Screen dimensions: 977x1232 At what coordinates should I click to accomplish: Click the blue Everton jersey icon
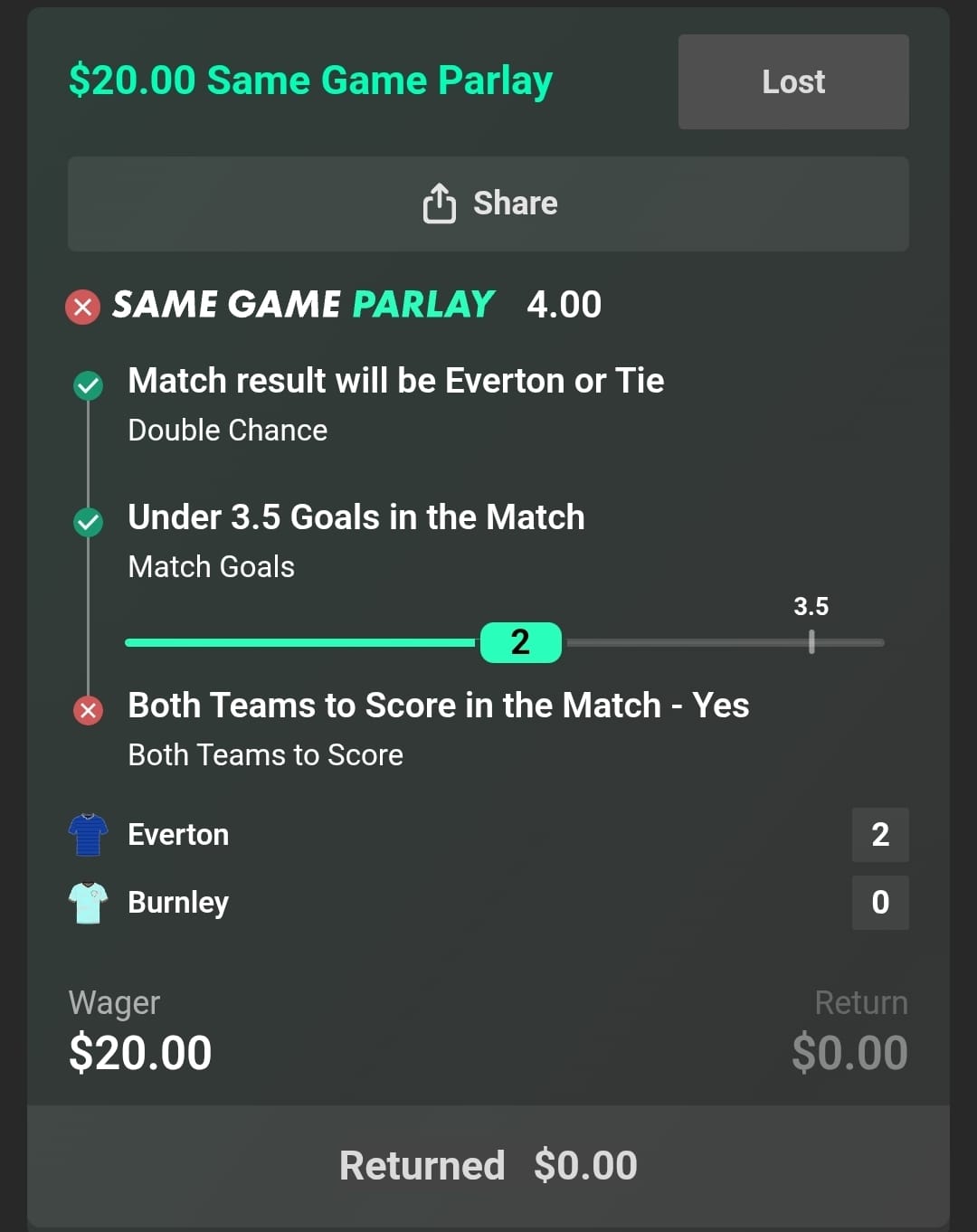(88, 834)
